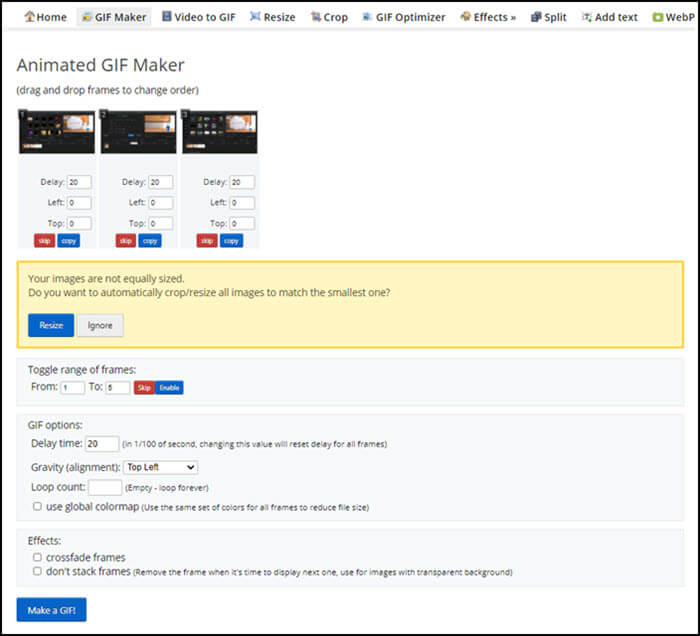Open the WebP tool
Screen dimensions: 700x636
click(x=672, y=17)
